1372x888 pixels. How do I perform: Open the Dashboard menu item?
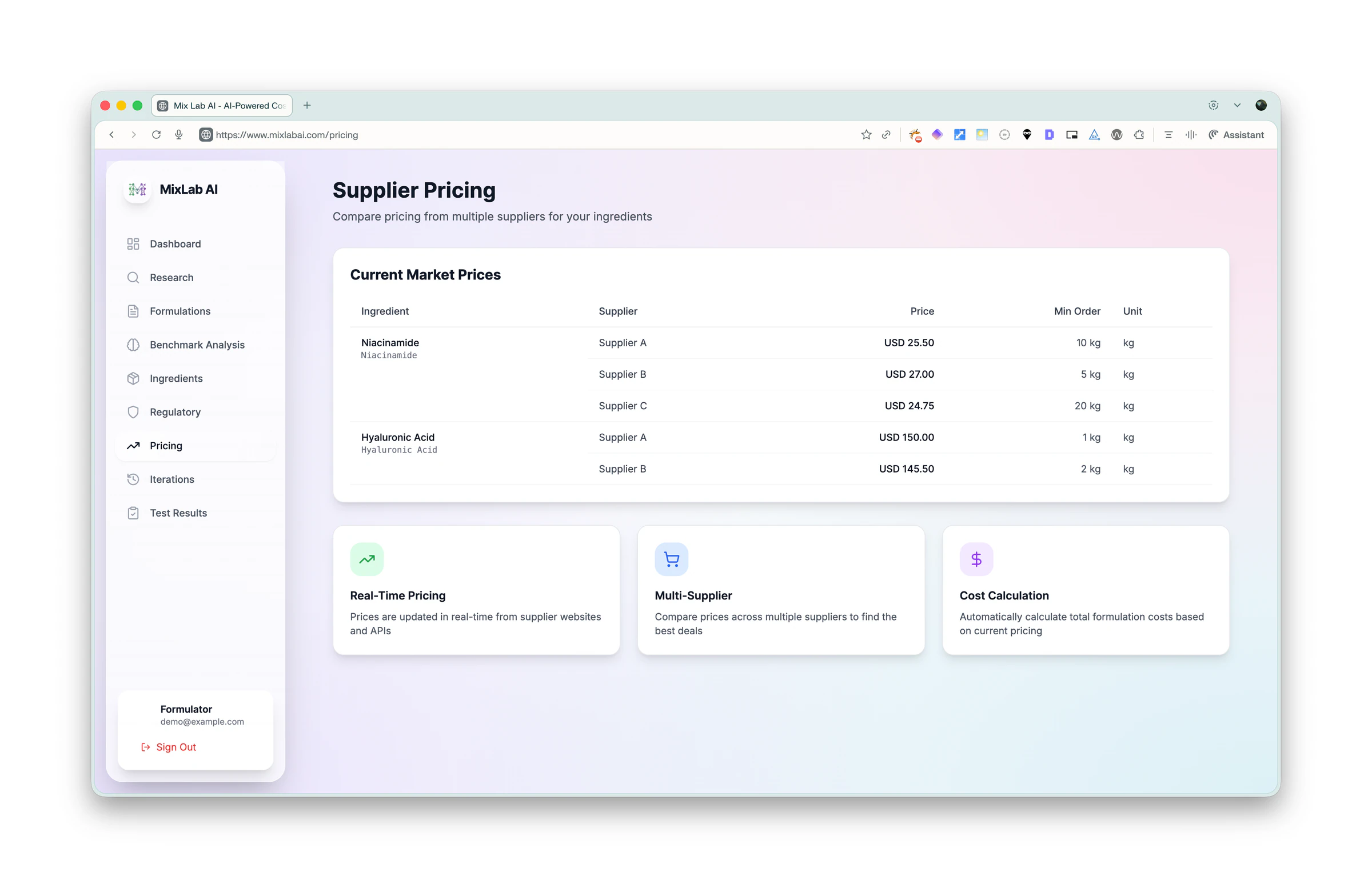[196, 244]
